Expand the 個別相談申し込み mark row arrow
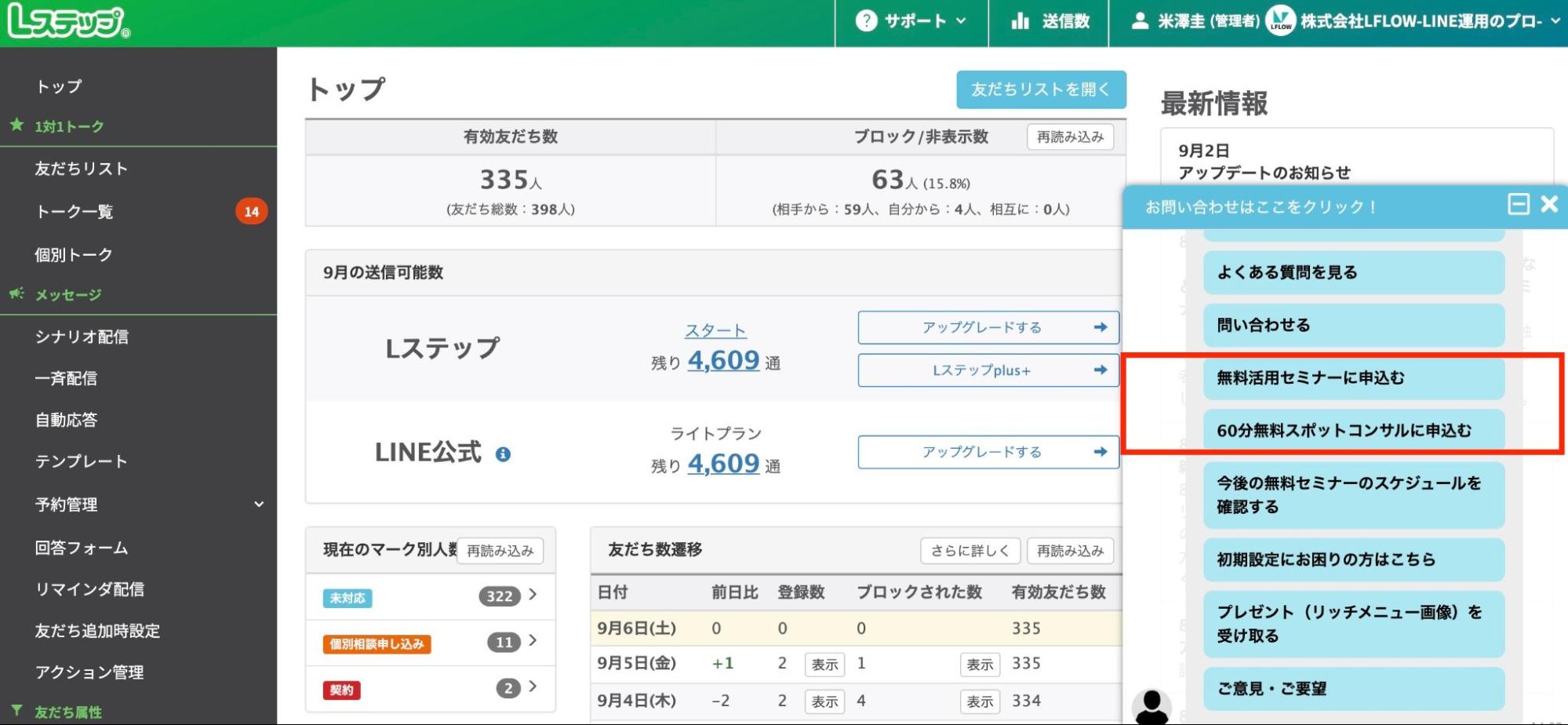 [533, 641]
